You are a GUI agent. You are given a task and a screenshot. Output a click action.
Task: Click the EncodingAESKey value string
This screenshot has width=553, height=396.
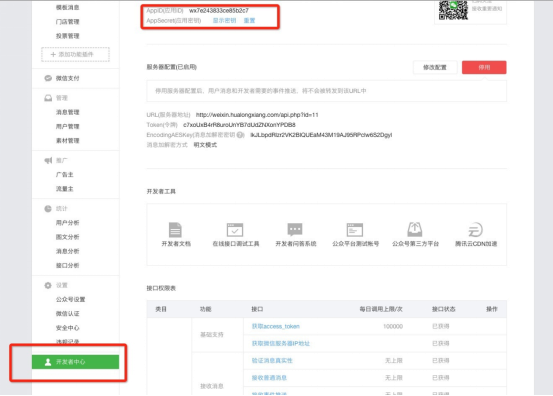[x=321, y=135]
